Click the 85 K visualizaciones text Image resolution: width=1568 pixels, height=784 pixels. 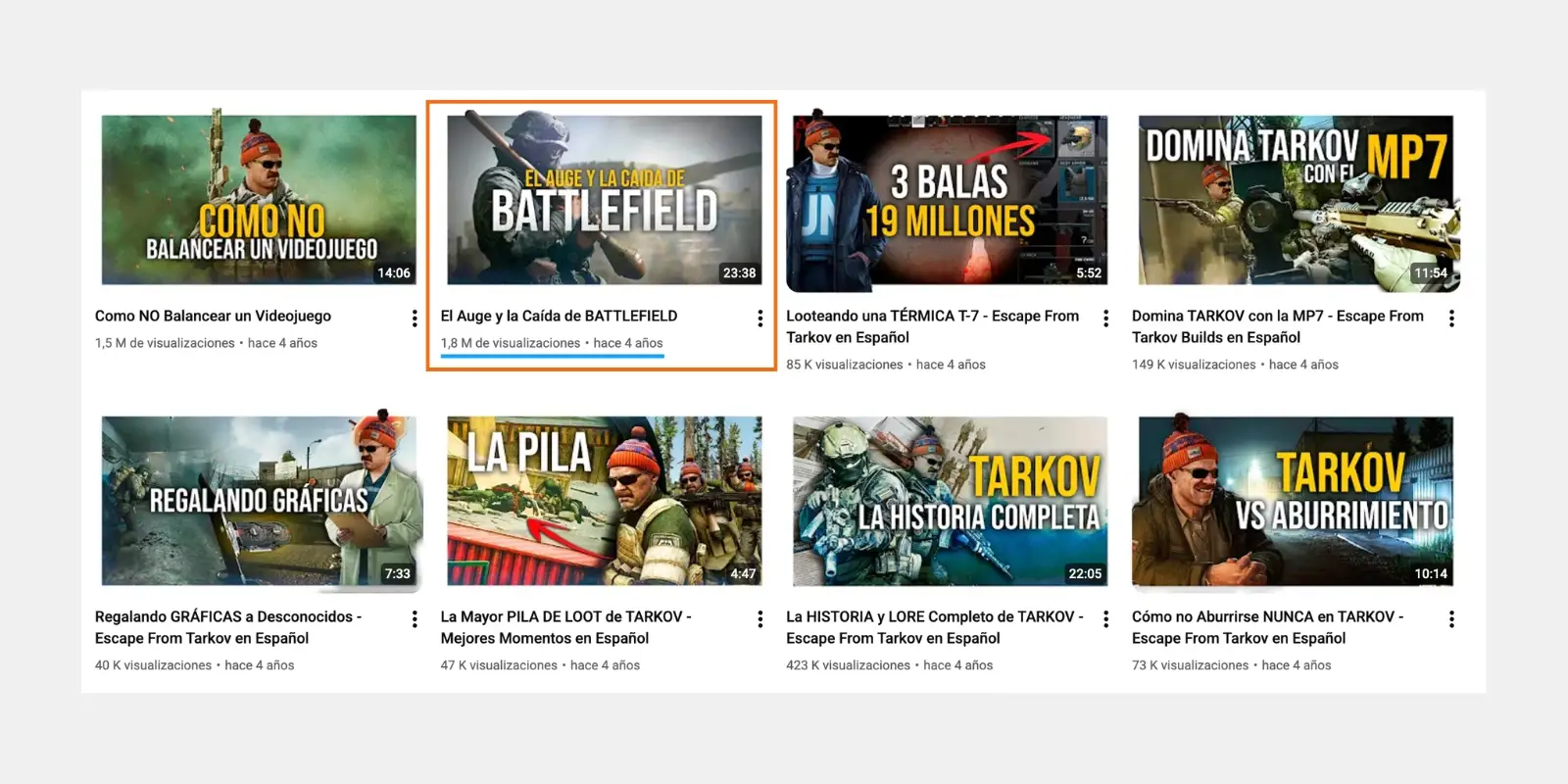click(x=845, y=365)
